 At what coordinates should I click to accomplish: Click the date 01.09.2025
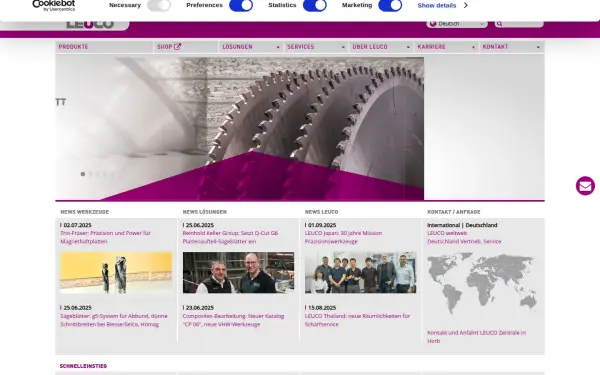(x=322, y=225)
